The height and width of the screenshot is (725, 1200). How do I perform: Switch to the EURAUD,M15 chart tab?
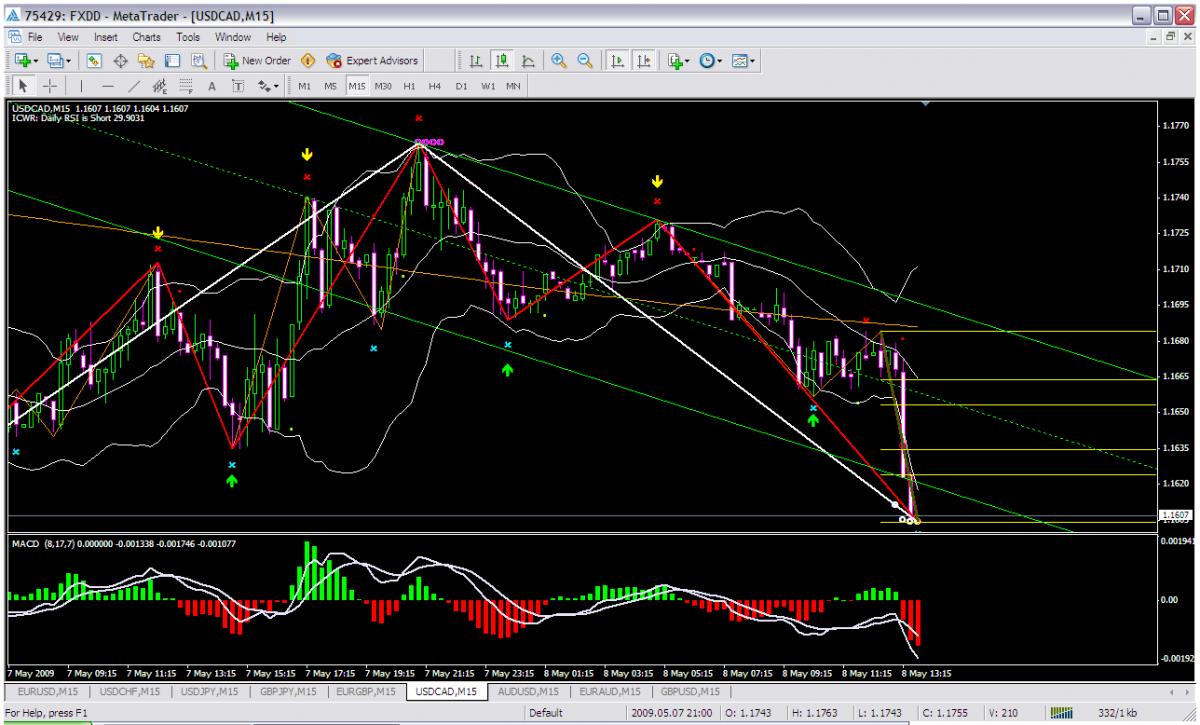tap(610, 691)
